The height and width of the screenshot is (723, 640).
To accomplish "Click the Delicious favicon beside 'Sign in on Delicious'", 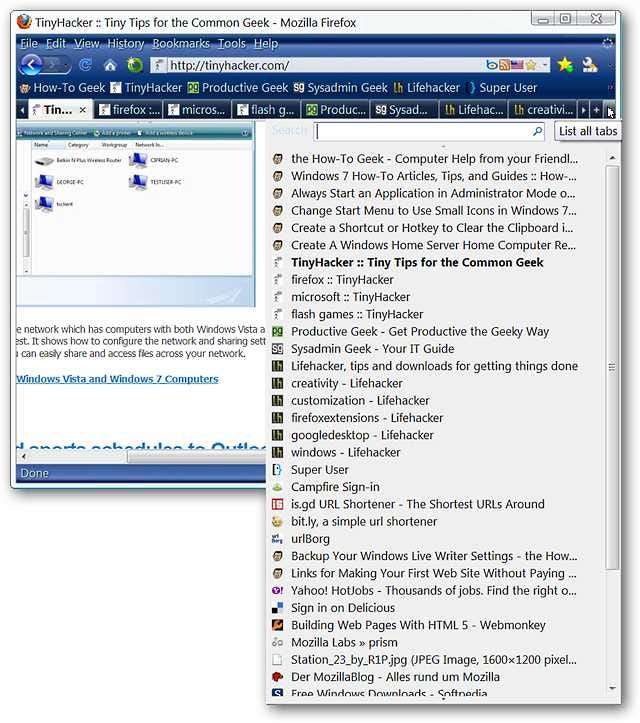I will (278, 608).
